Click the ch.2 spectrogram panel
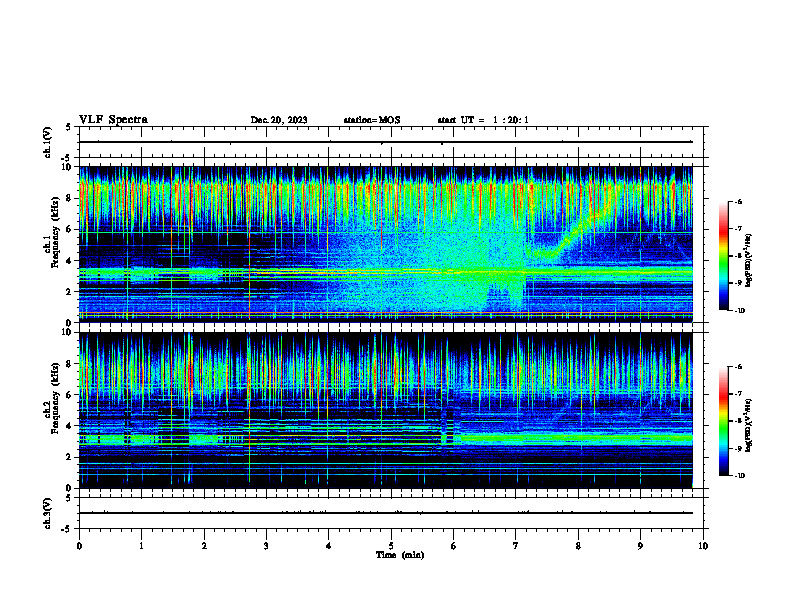792x612 pixels. (385, 410)
